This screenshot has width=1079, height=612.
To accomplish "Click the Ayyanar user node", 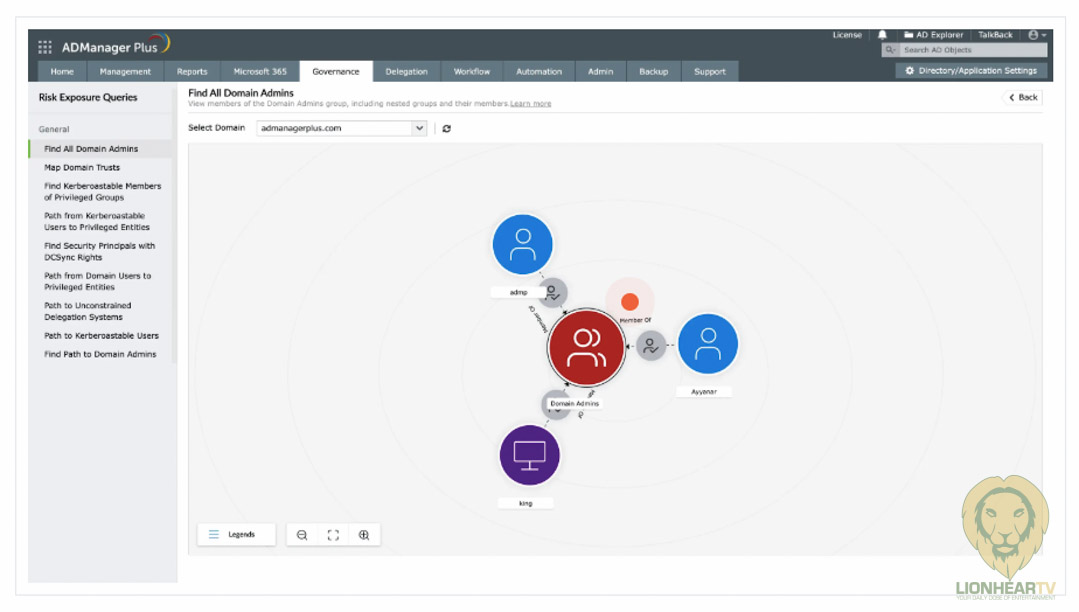I will click(x=707, y=343).
